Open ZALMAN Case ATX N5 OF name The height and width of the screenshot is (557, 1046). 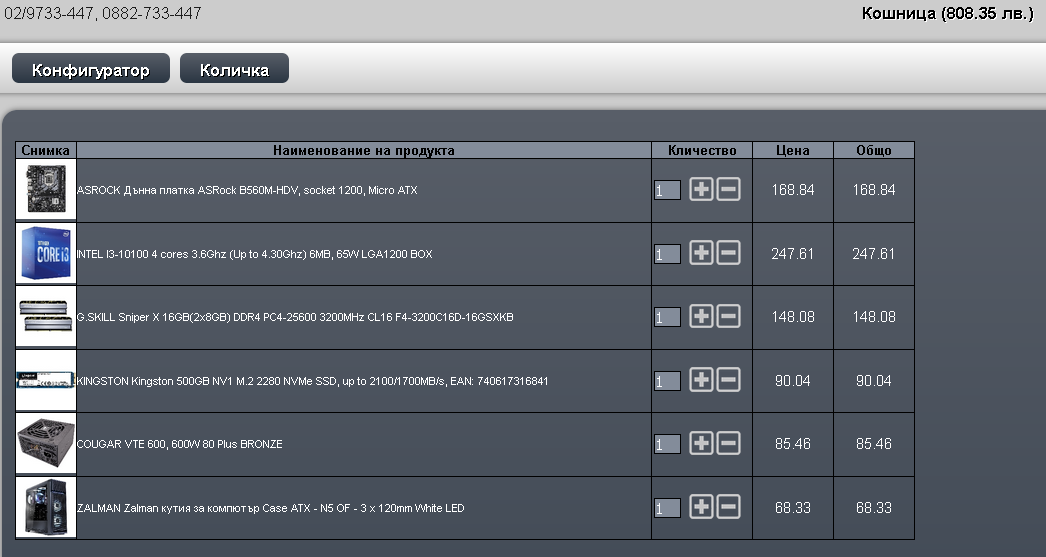tap(270, 508)
